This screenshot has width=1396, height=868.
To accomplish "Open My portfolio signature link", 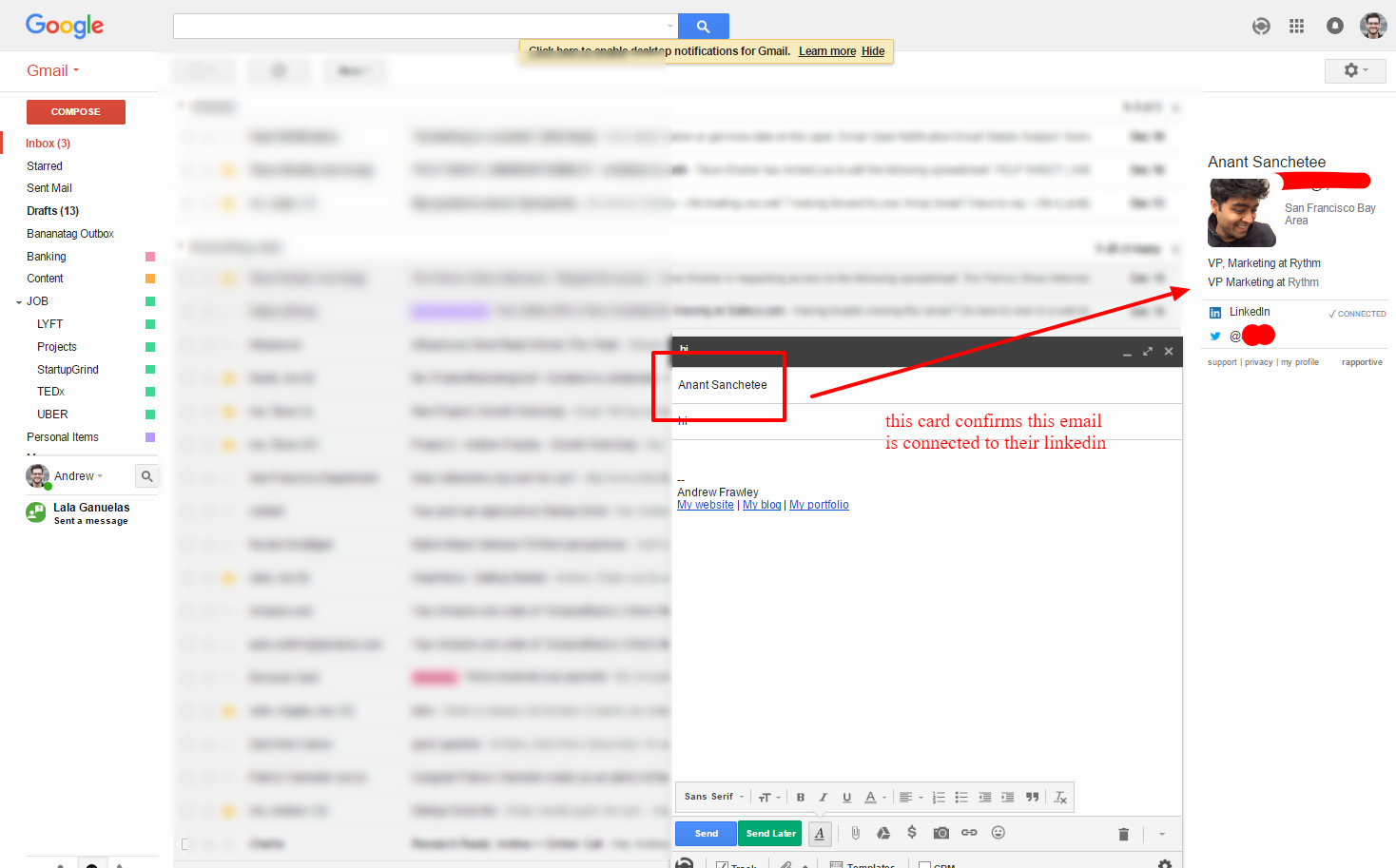I will 819,505.
